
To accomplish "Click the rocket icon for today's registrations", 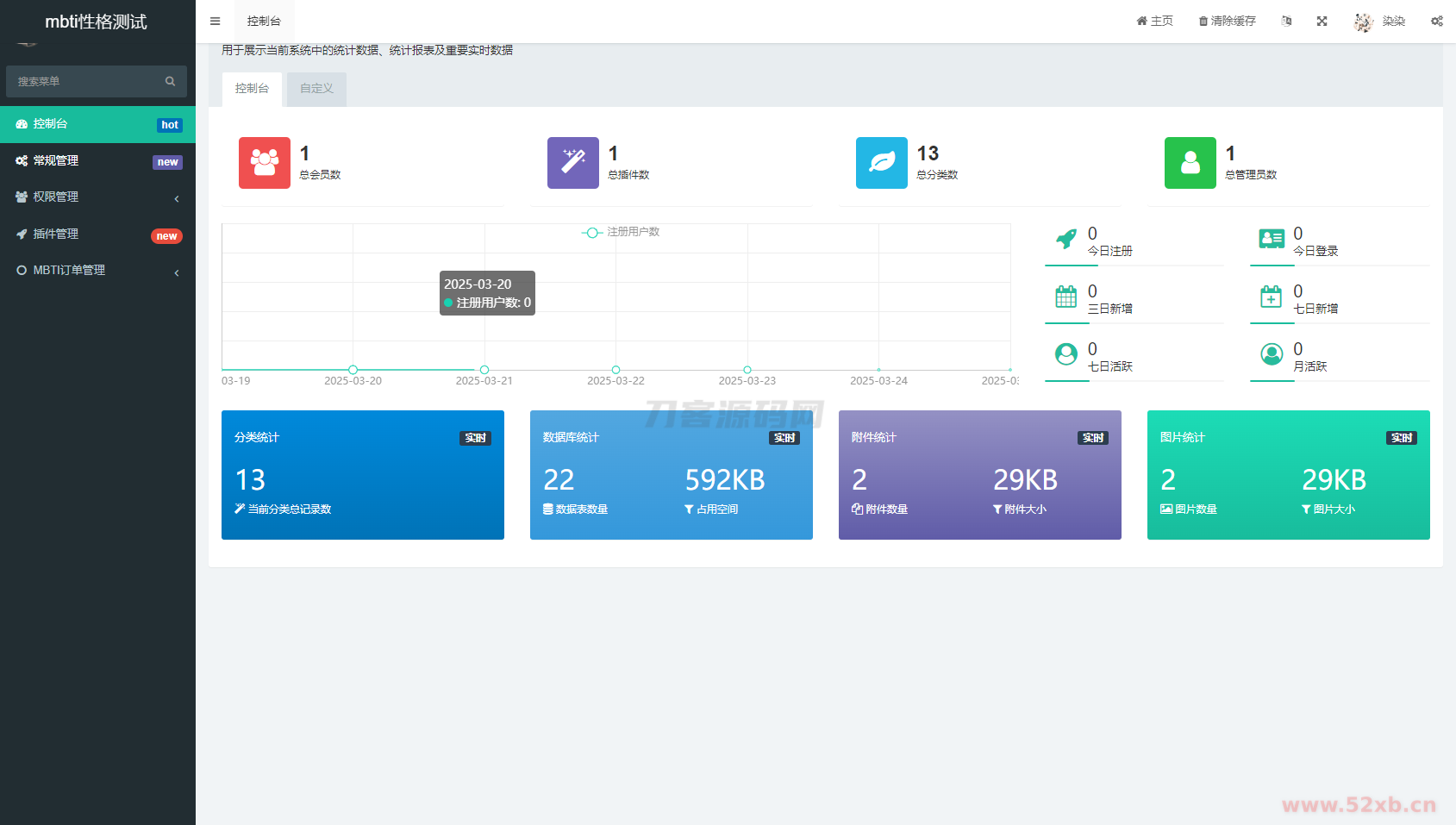I will (x=1066, y=239).
